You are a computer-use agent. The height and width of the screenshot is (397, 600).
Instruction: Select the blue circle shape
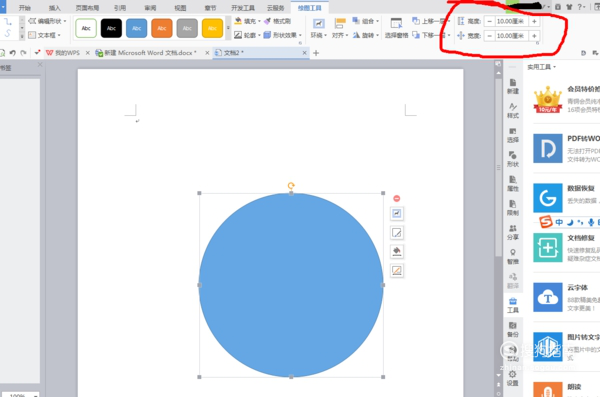[x=291, y=285]
